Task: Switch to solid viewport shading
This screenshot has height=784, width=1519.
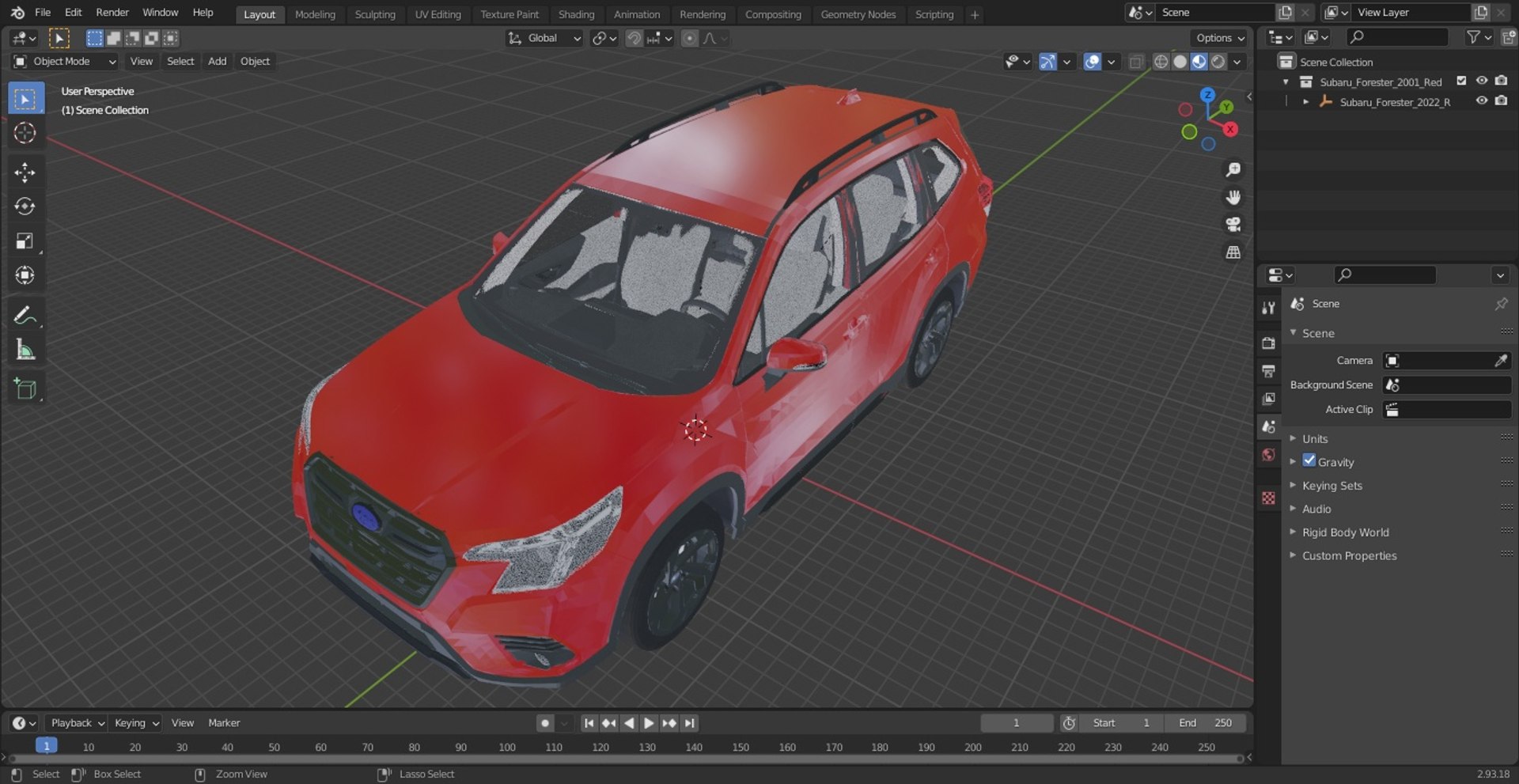Action: pyautogui.click(x=1180, y=62)
